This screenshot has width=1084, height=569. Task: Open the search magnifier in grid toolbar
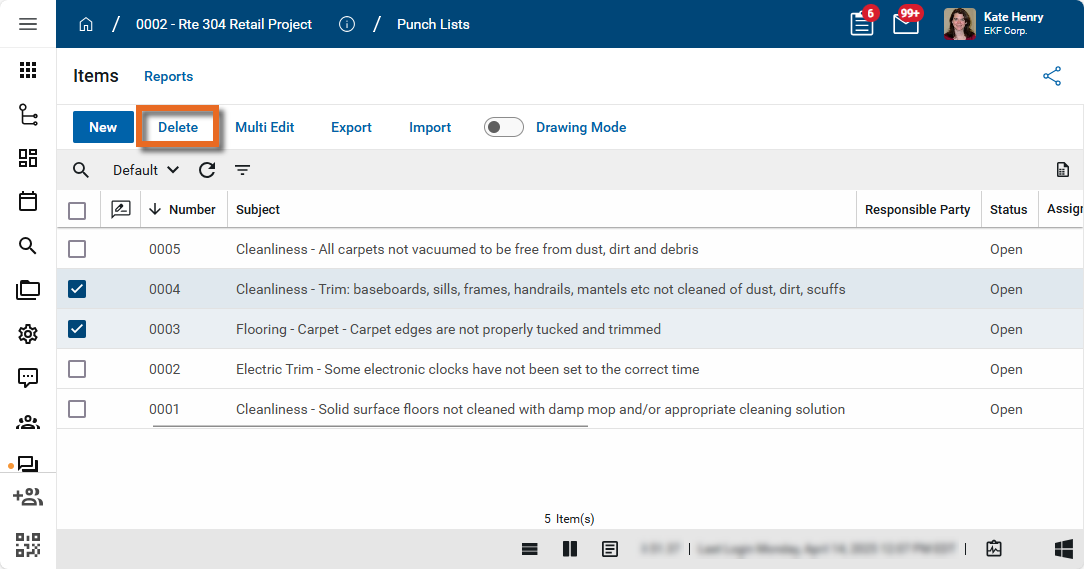click(x=81, y=170)
